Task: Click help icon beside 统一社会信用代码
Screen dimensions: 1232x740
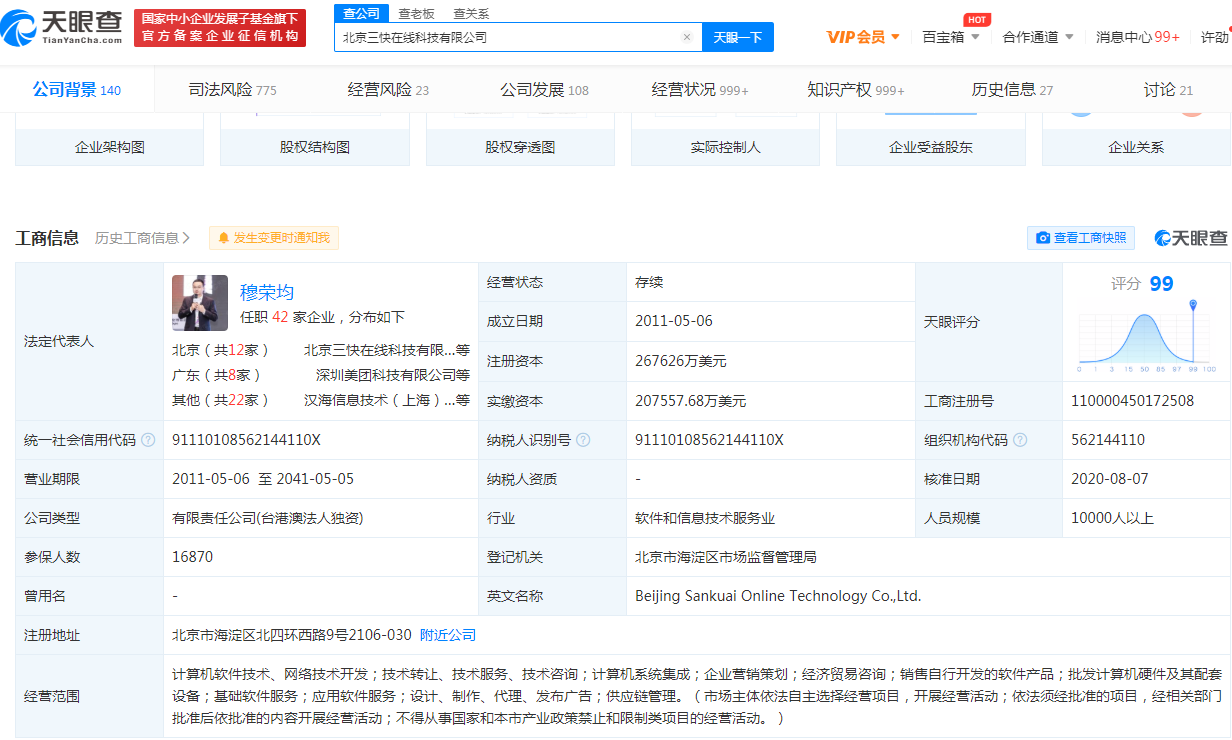Action: click(x=148, y=440)
